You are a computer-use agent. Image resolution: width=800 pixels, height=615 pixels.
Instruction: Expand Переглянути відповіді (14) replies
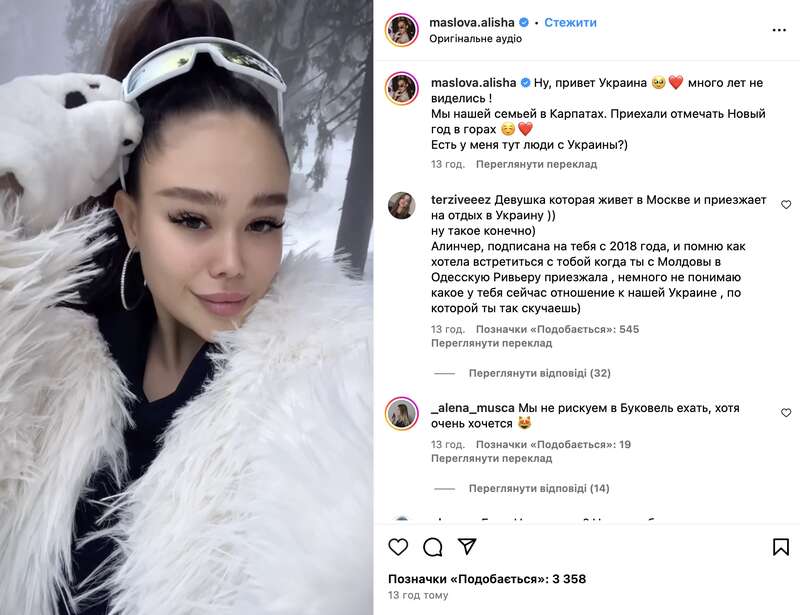tap(539, 488)
